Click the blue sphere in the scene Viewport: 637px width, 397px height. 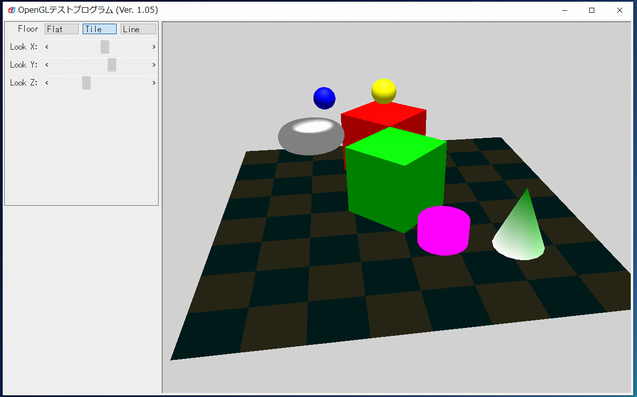(324, 98)
